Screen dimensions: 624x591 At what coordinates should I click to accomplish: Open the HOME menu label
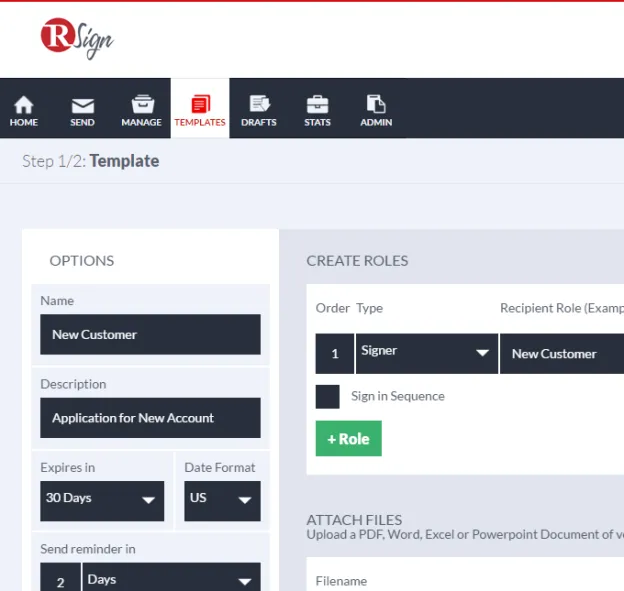[24, 123]
